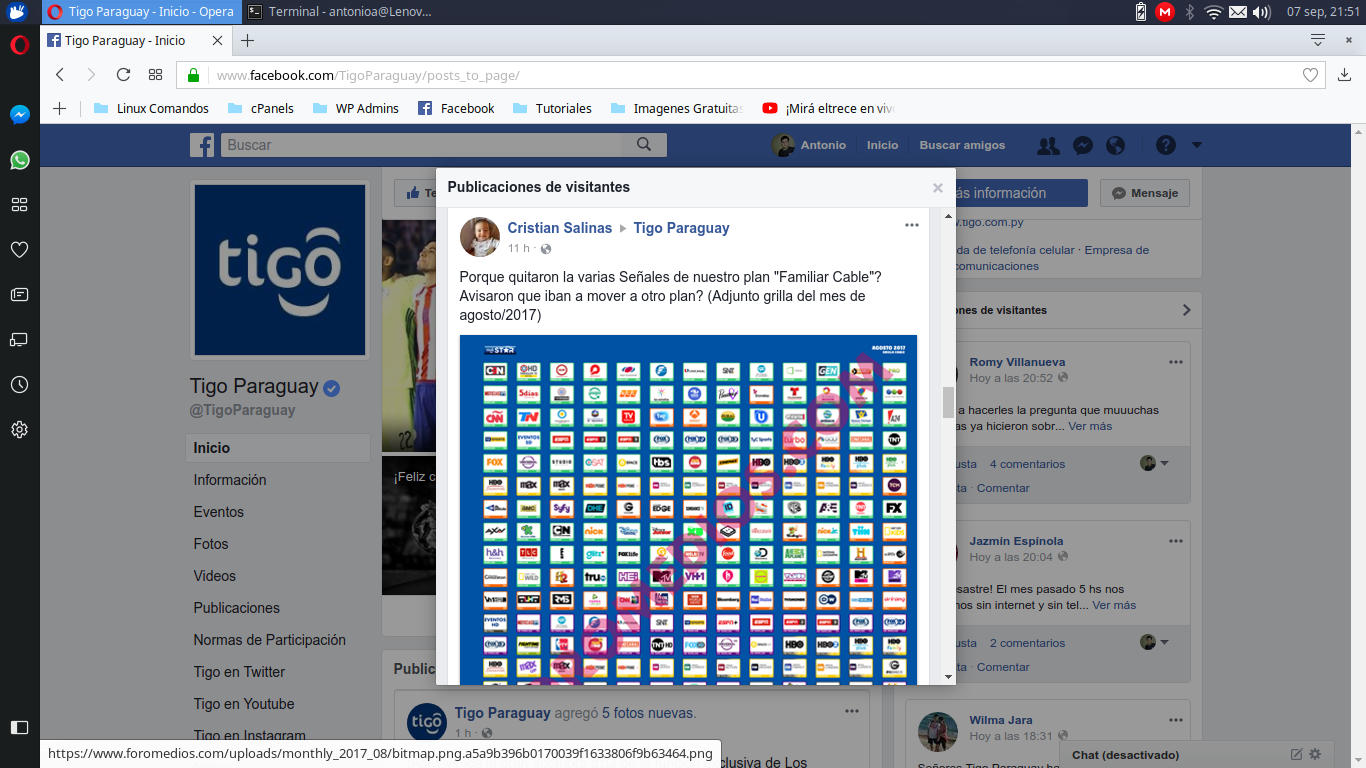This screenshot has height=768, width=1366.
Task: Click Comentar under the 2 comentarios post
Action: [1003, 667]
